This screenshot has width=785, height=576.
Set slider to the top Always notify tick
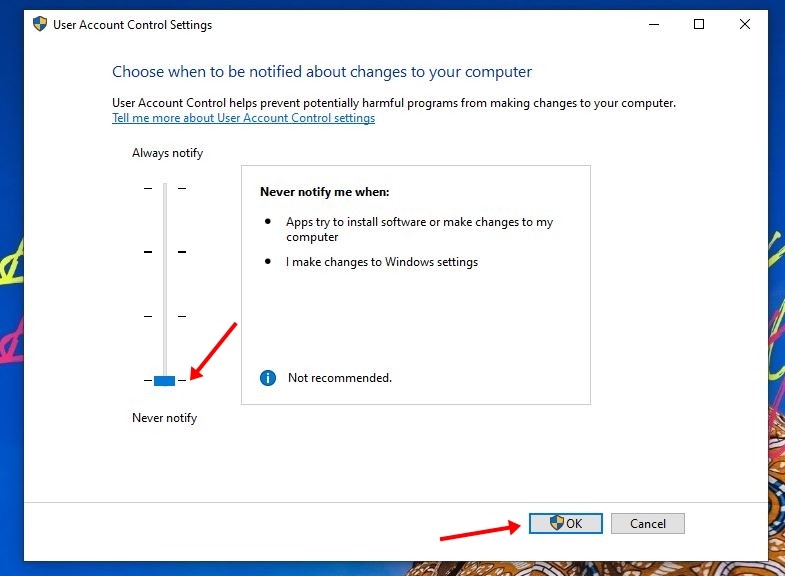(165, 188)
